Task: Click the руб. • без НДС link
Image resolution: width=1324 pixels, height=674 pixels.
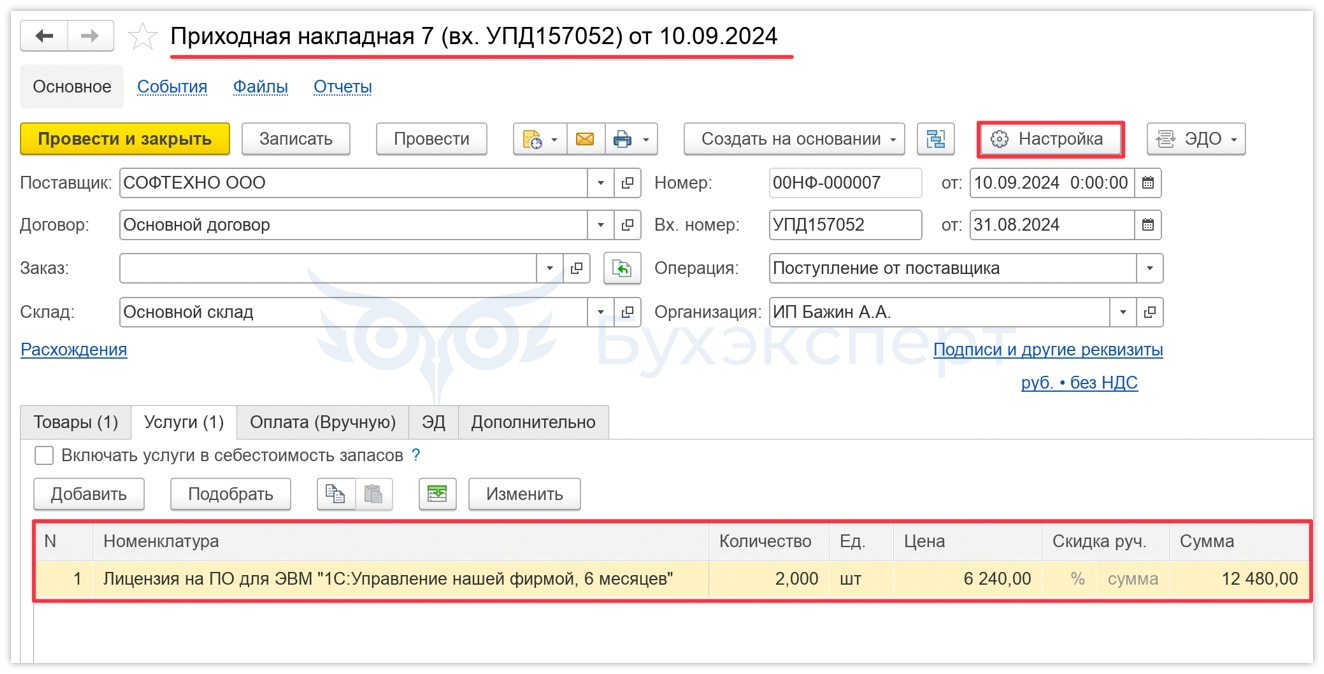Action: tap(1079, 383)
